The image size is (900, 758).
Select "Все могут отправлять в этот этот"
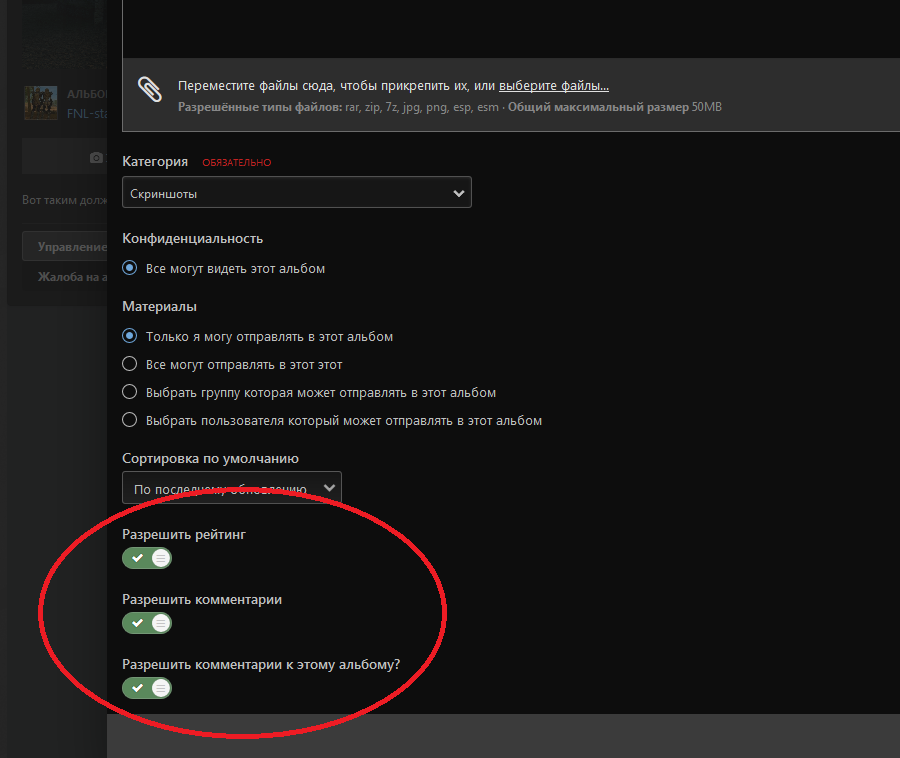tap(129, 365)
